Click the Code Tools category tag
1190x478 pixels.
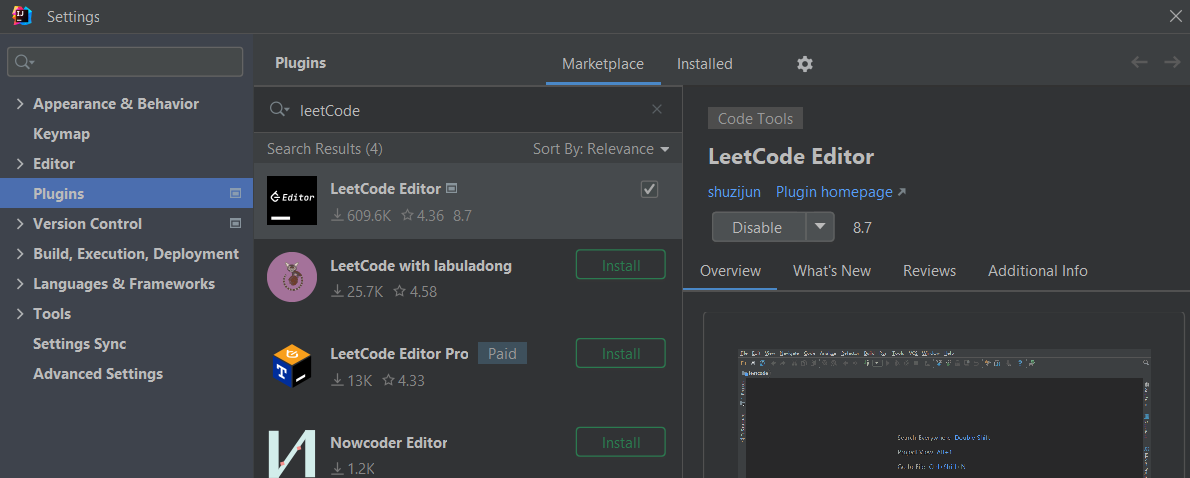[755, 118]
